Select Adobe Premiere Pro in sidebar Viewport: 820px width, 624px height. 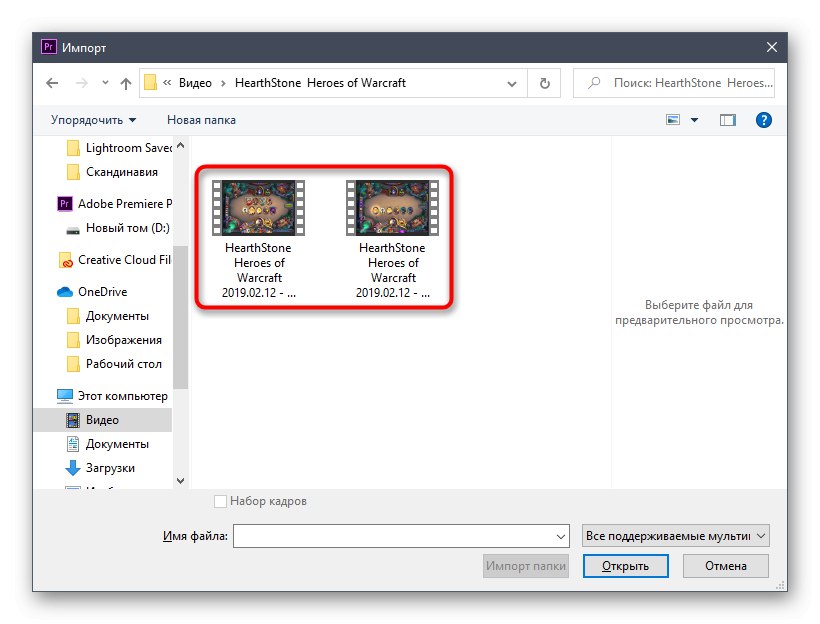pos(115,203)
